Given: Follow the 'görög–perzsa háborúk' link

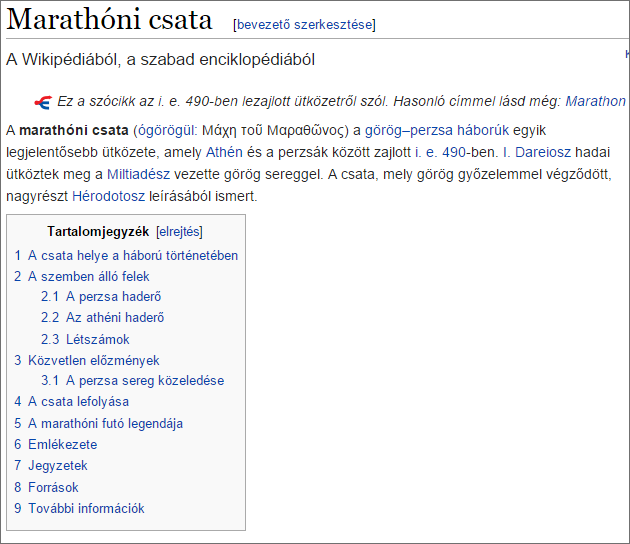Looking at the screenshot, I should coord(437,131).
